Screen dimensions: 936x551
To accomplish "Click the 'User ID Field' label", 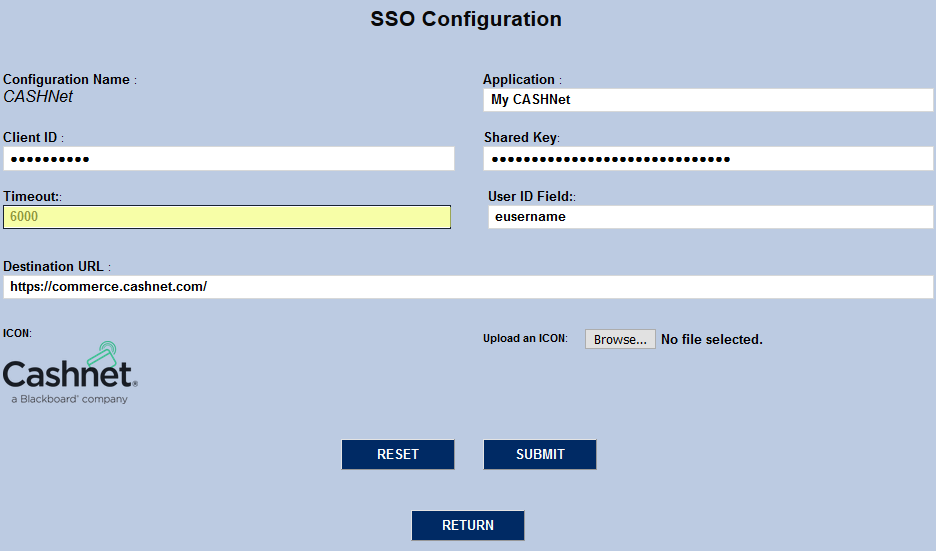I will pyautogui.click(x=529, y=196).
